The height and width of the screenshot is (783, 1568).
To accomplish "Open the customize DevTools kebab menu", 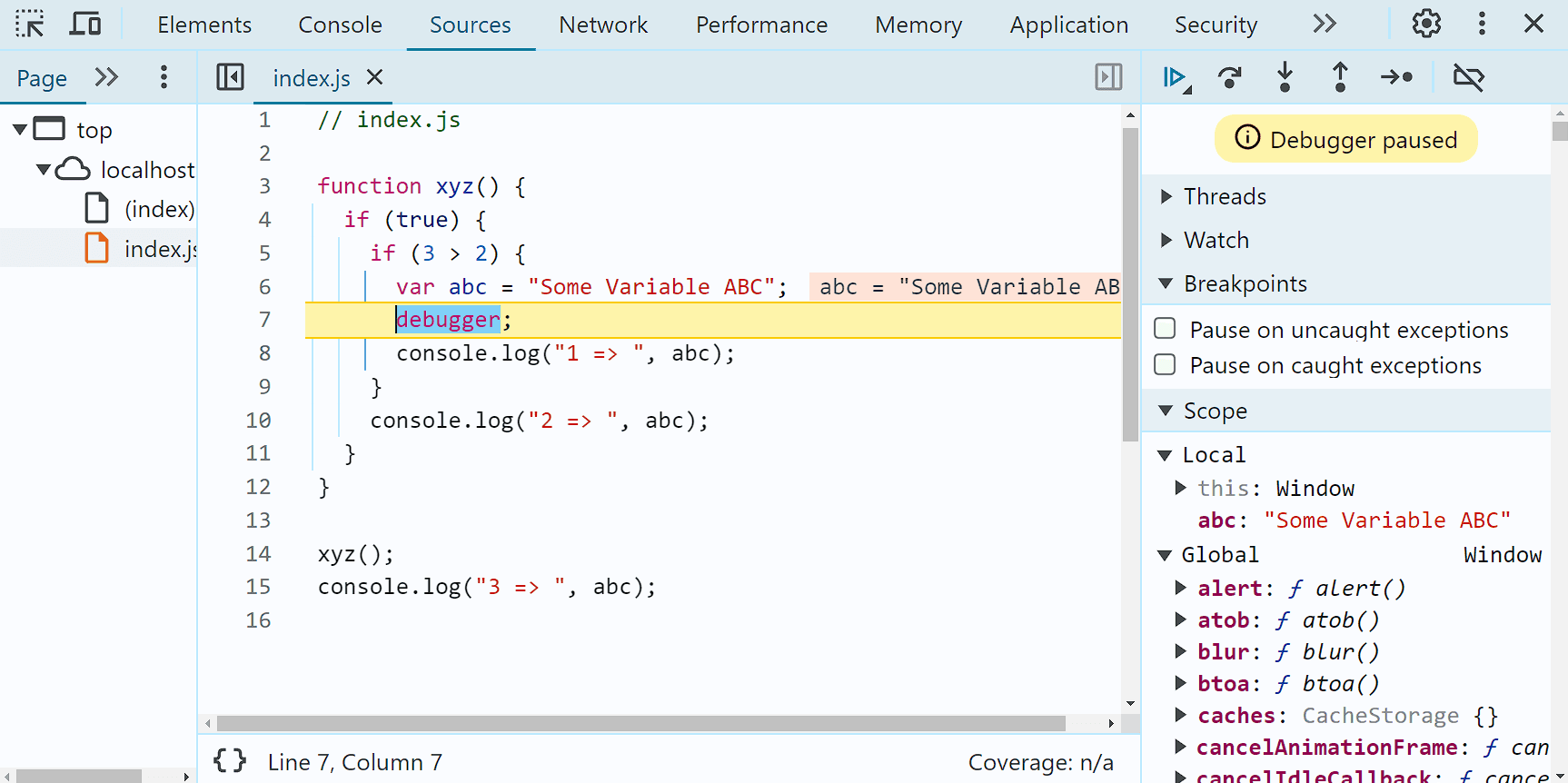I will (x=1482, y=24).
